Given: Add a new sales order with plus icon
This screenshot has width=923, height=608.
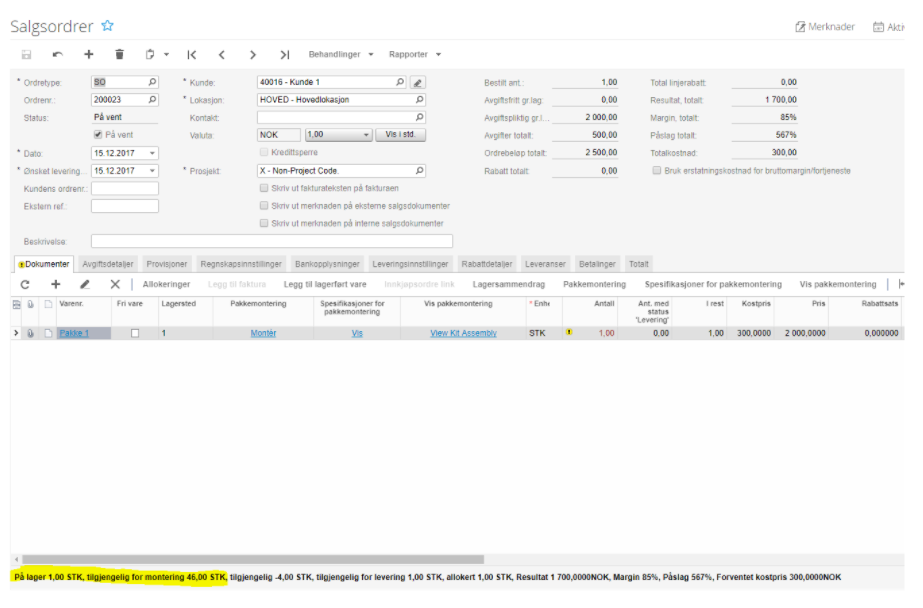Looking at the screenshot, I should coord(89,54).
